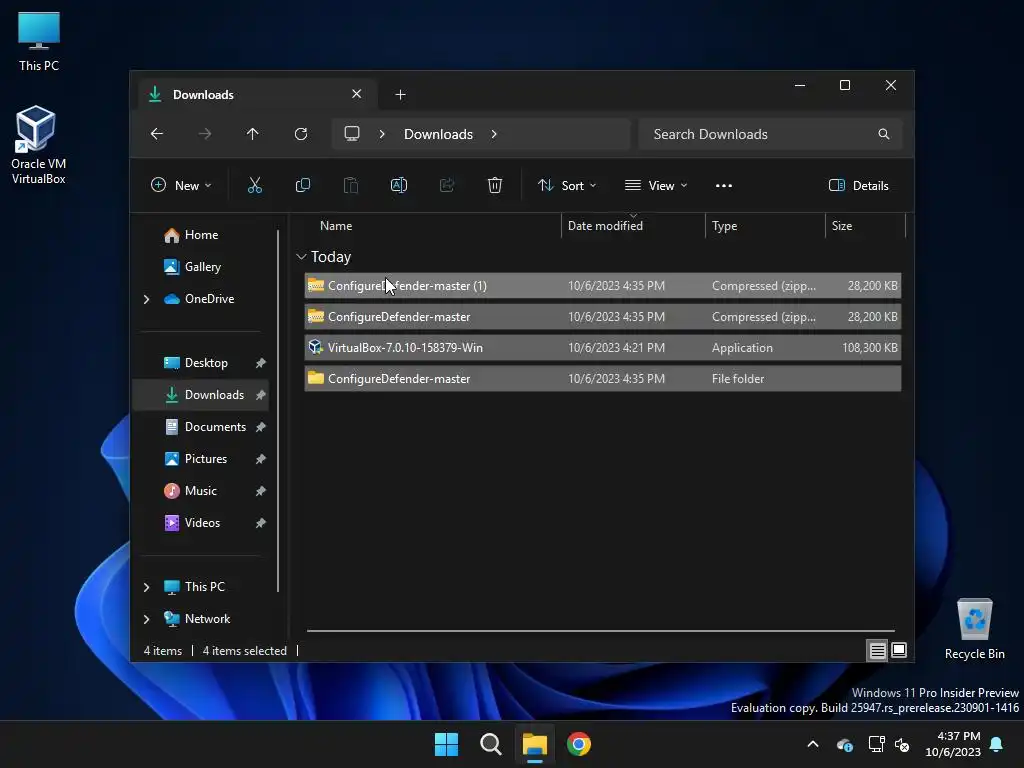The height and width of the screenshot is (768, 1024).
Task: Click the OneDrive tray icon
Action: 844,744
